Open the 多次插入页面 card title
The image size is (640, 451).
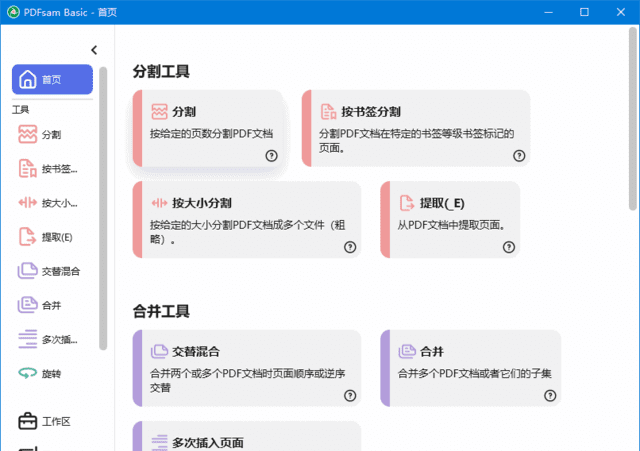coord(208,443)
